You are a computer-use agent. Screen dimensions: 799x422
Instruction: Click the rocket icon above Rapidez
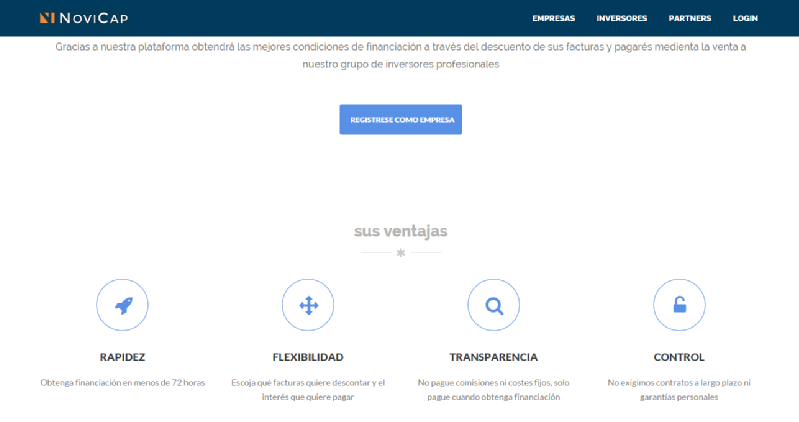click(x=122, y=305)
